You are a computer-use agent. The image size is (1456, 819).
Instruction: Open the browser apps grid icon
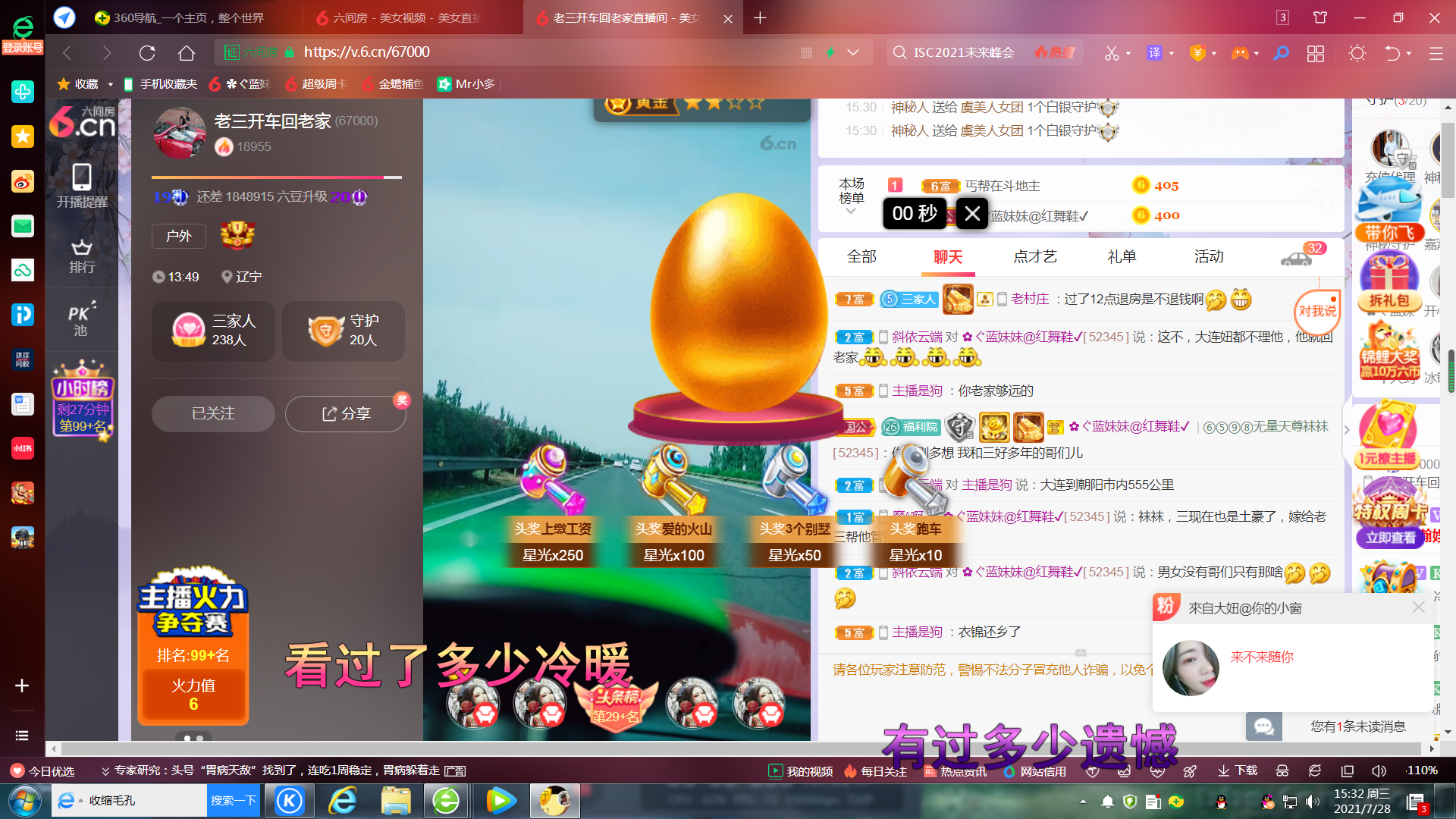(1316, 53)
